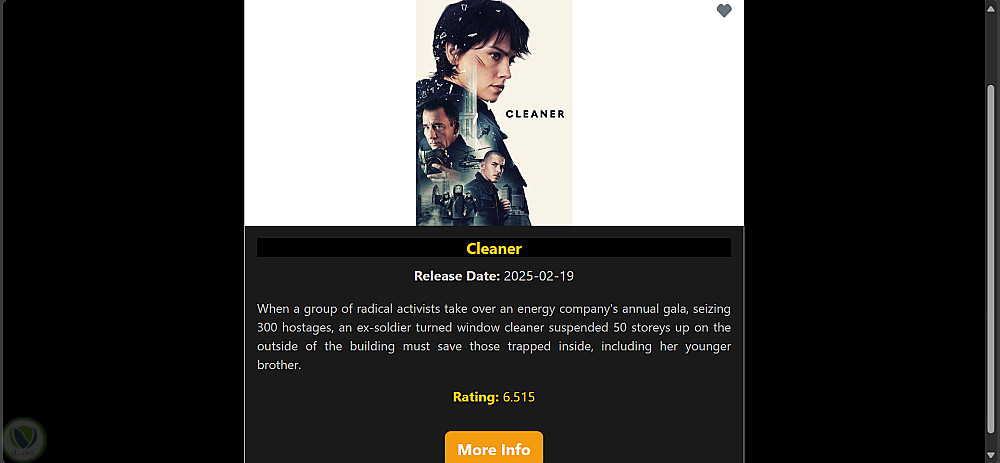1000x463 pixels.
Task: Click the movie description paragraph
Action: tap(494, 337)
